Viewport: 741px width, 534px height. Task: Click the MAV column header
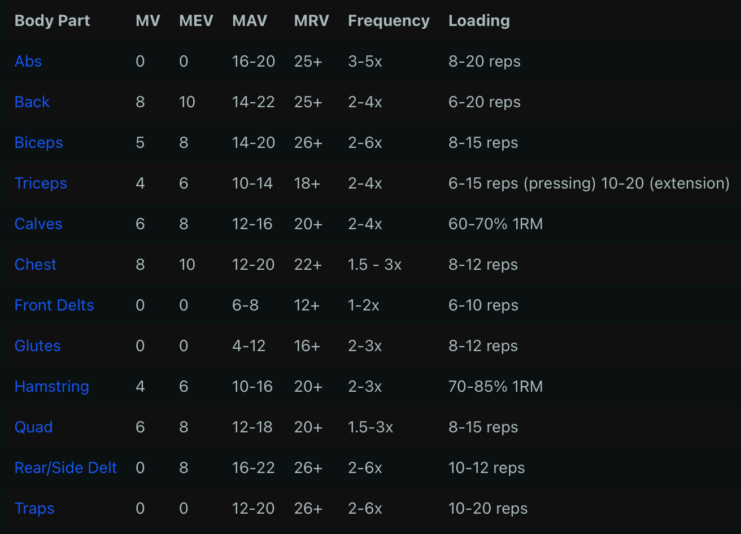249,20
